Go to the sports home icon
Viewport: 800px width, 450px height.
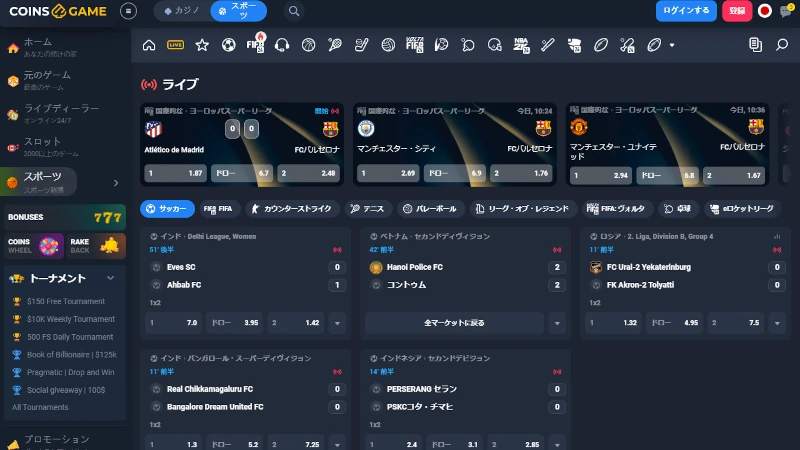tap(149, 45)
